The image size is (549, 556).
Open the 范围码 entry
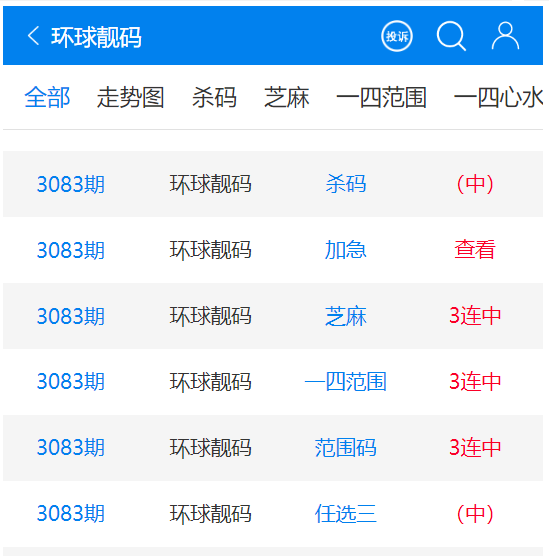tap(346, 447)
